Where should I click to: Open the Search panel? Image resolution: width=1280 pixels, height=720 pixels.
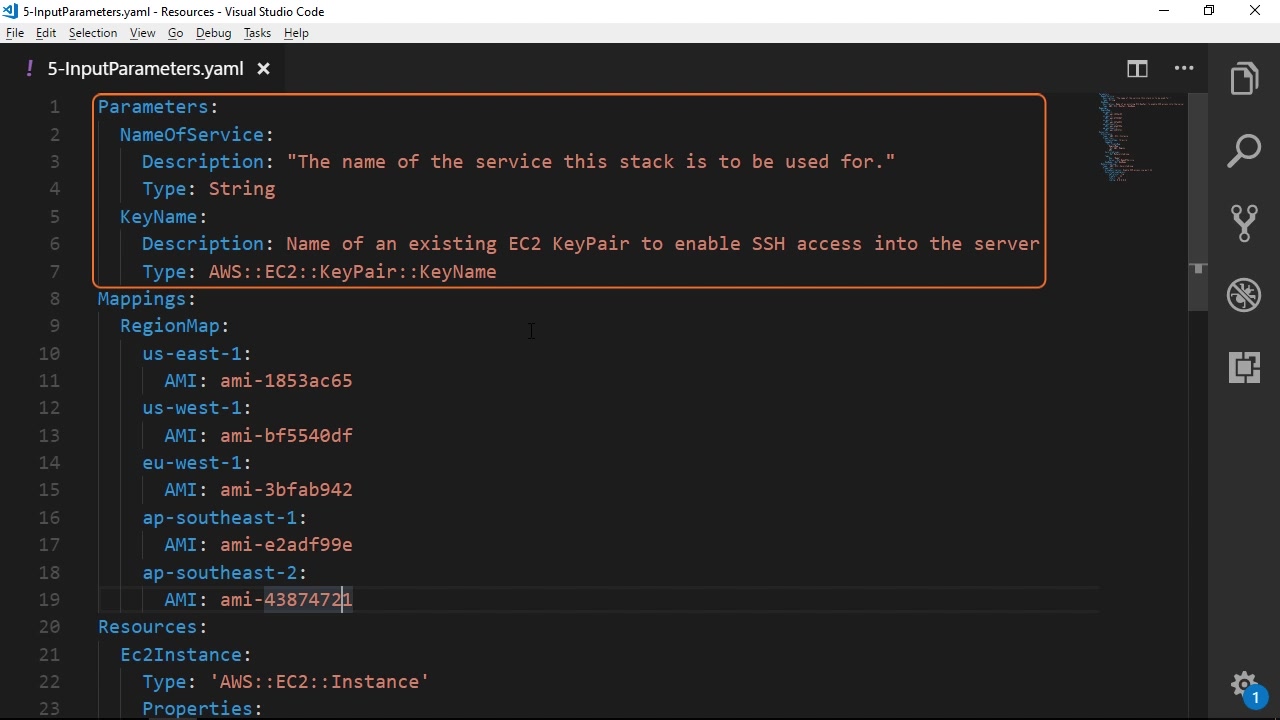pos(1244,151)
